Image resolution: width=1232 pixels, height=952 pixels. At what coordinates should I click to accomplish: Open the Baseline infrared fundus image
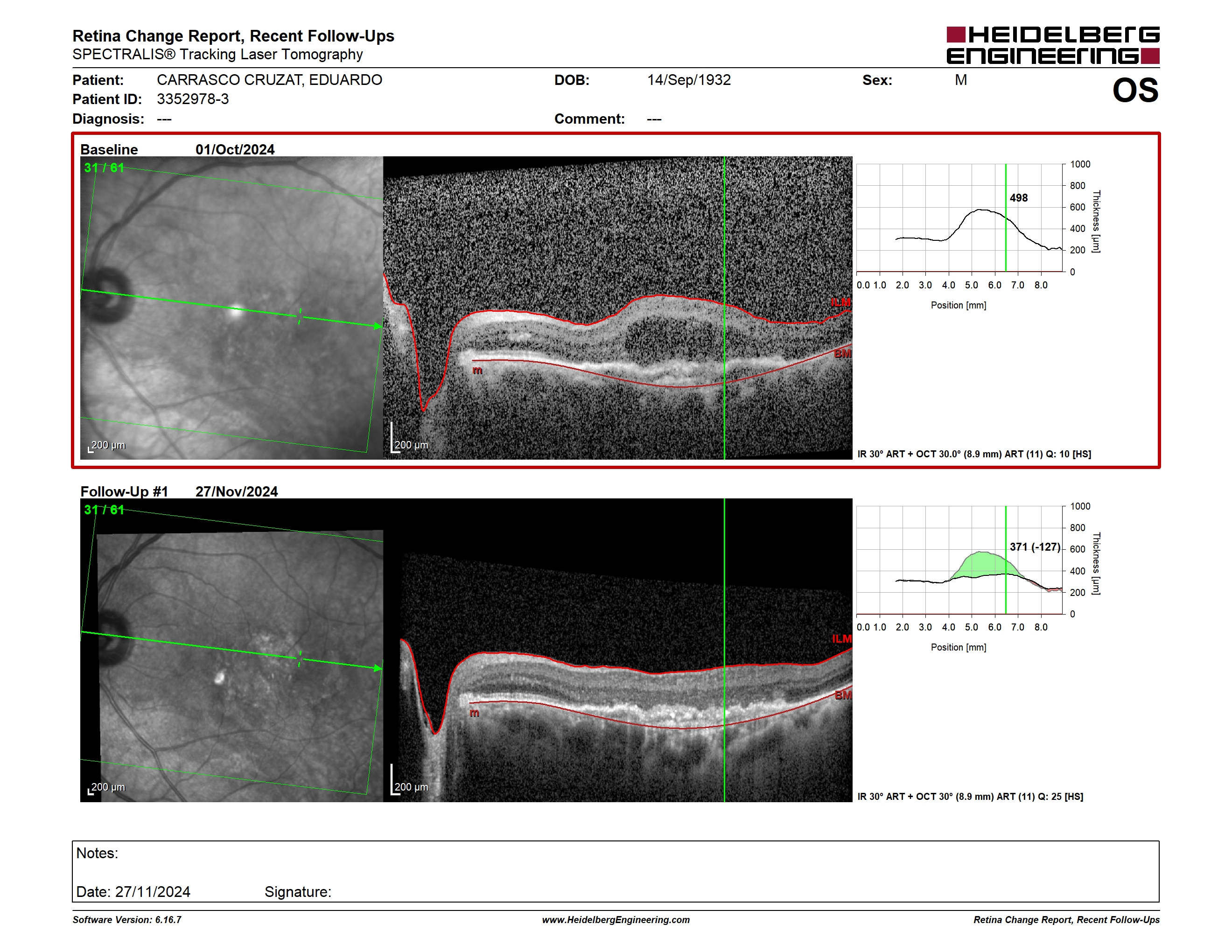231,308
